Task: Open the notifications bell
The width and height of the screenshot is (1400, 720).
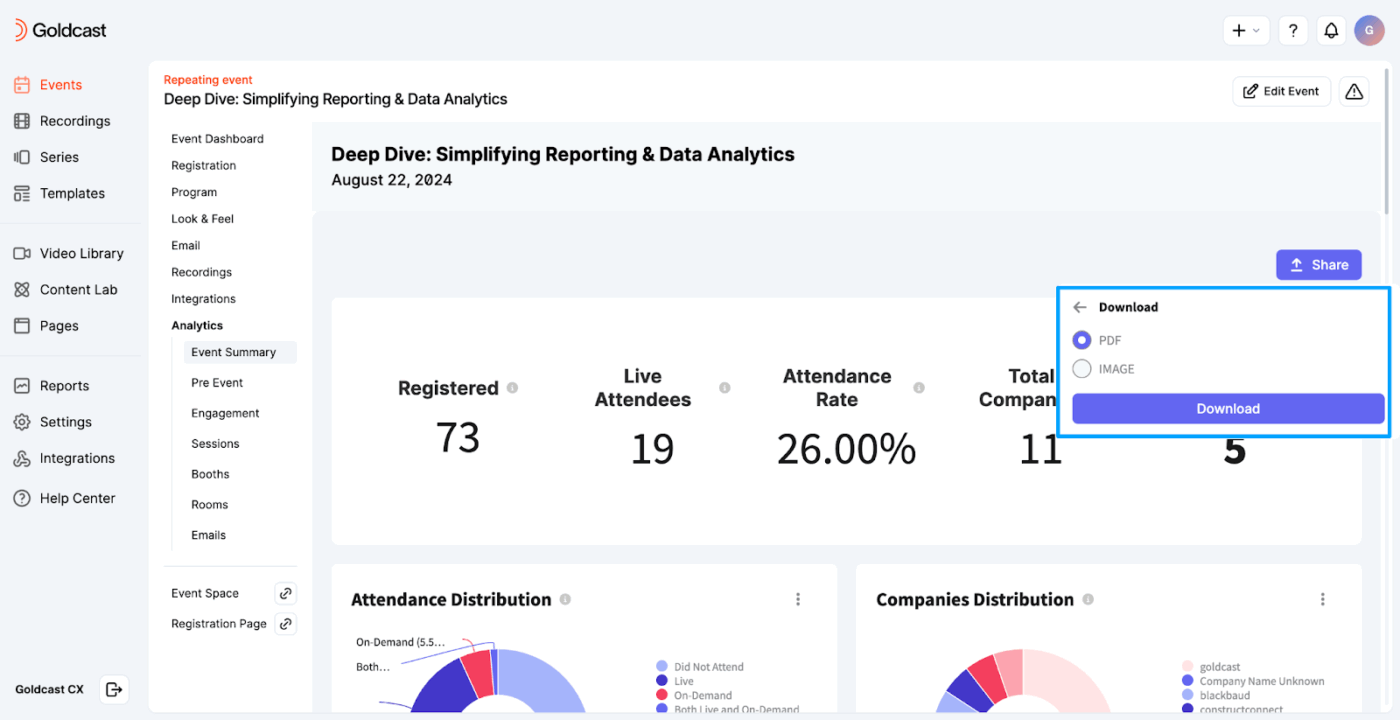Action: 1331,31
